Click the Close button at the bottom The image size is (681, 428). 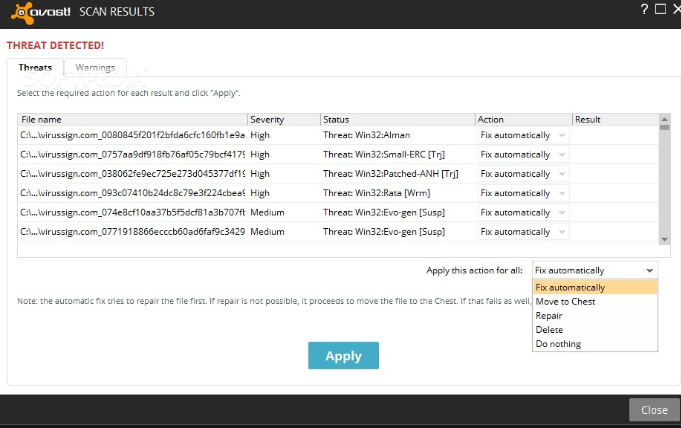click(x=655, y=410)
